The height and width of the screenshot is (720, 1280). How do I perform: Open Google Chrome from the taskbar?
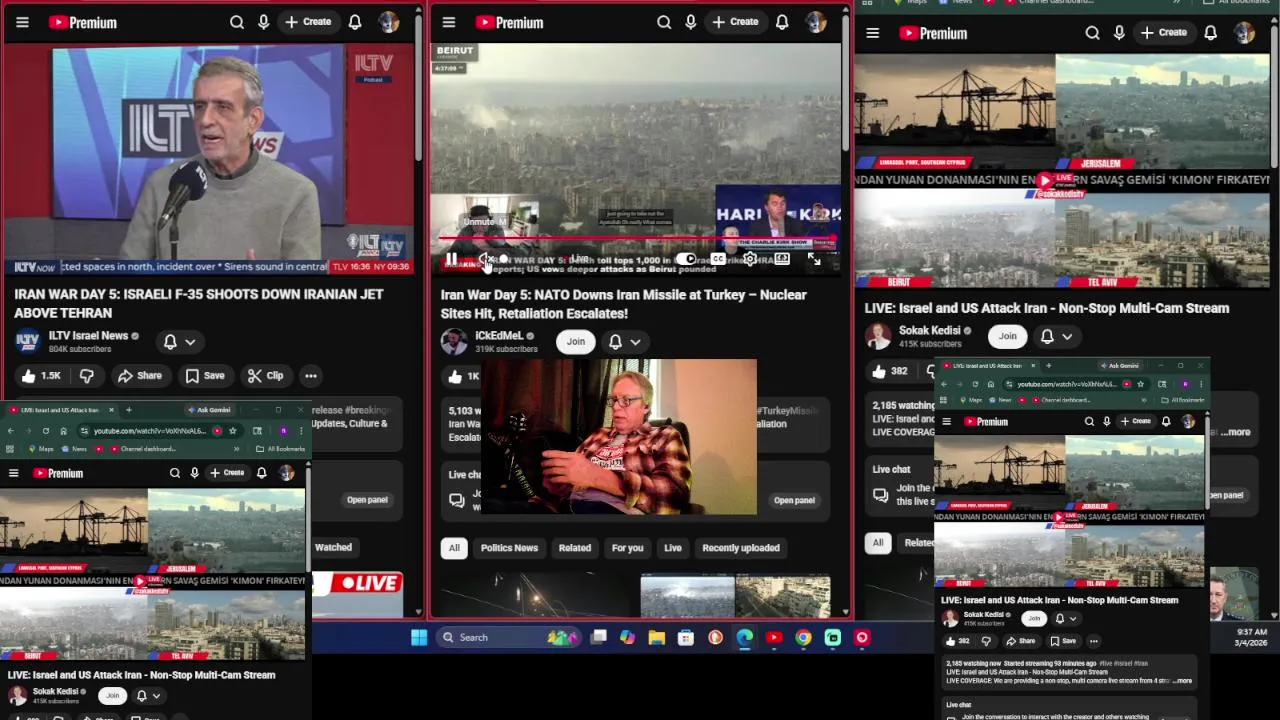804,637
